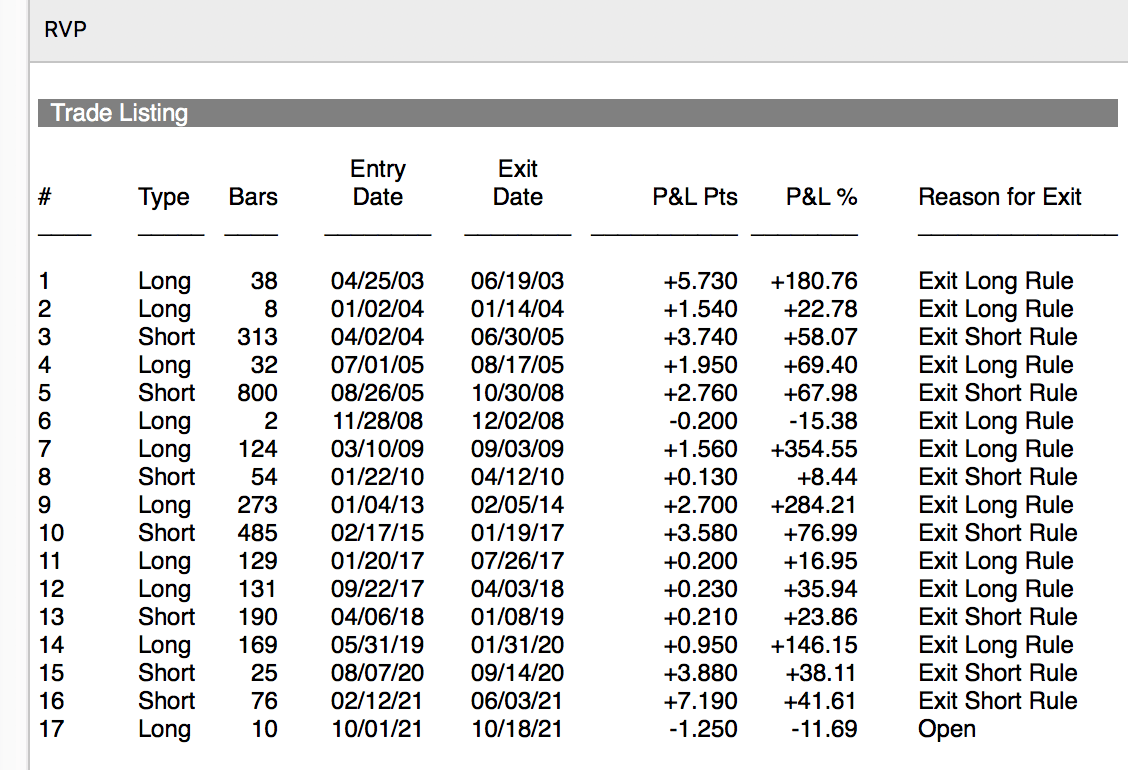Click the Type column header
The image size is (1128, 770).
coord(164,197)
